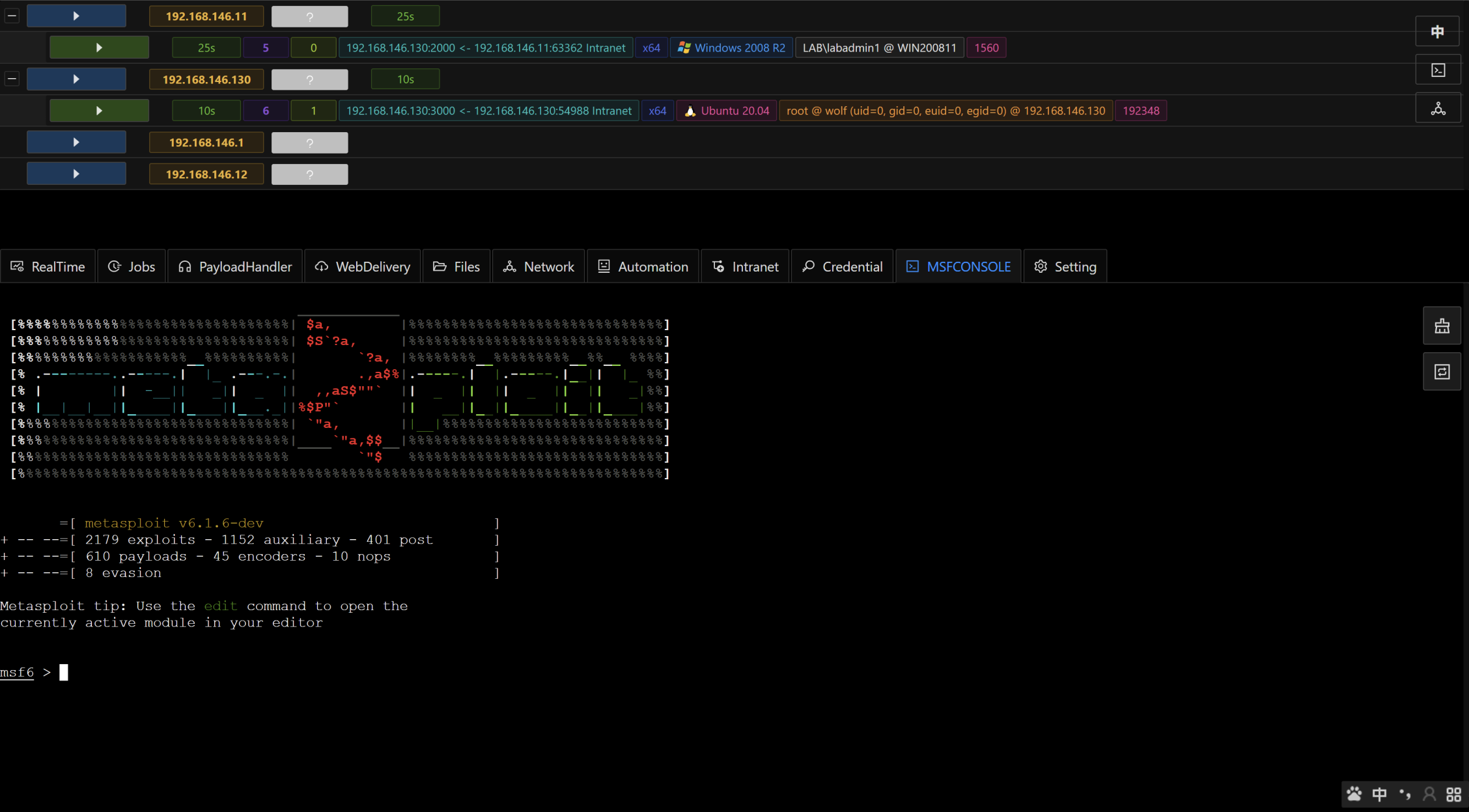The height and width of the screenshot is (812, 1469).
Task: Click the Ubuntu 20.04 session OS tag
Action: pos(727,111)
